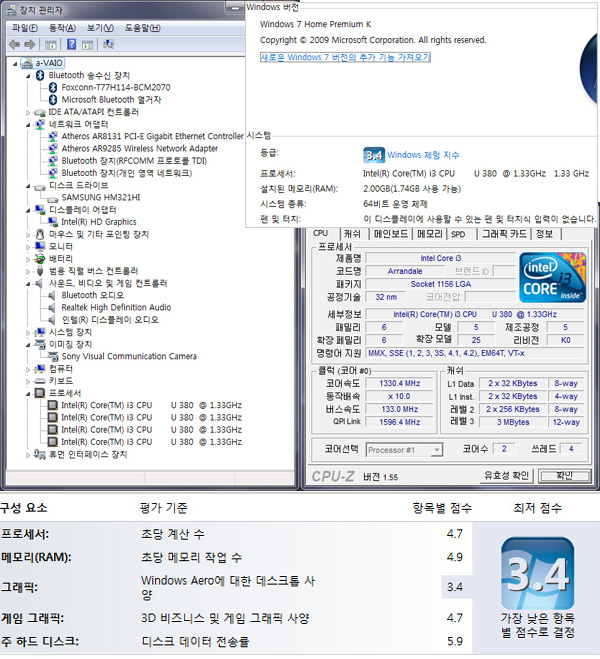Select 인텔(R) 디스플레이 오디오 device
This screenshot has height=659, width=600.
click(x=110, y=320)
